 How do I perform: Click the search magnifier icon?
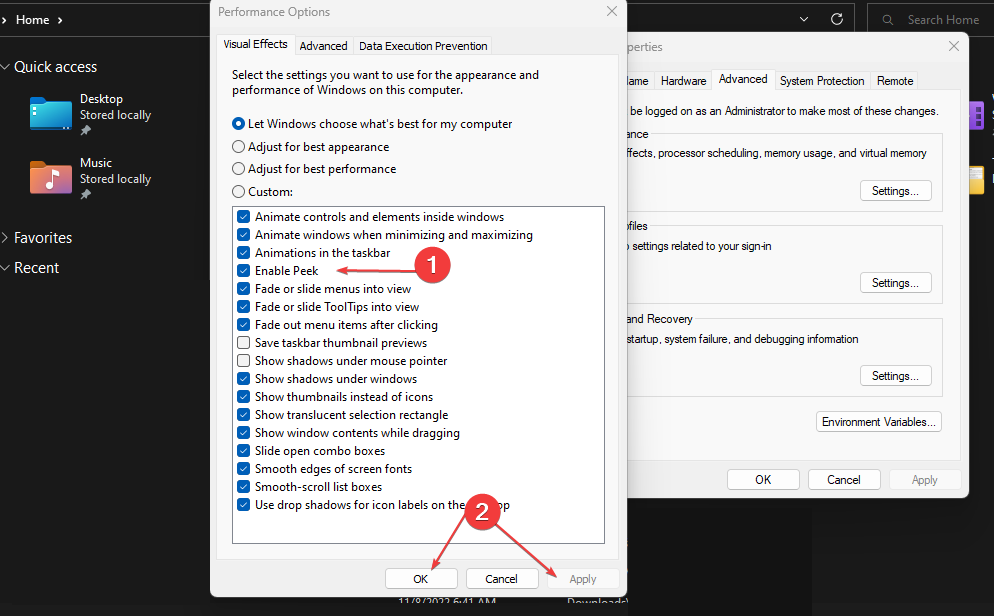click(887, 20)
